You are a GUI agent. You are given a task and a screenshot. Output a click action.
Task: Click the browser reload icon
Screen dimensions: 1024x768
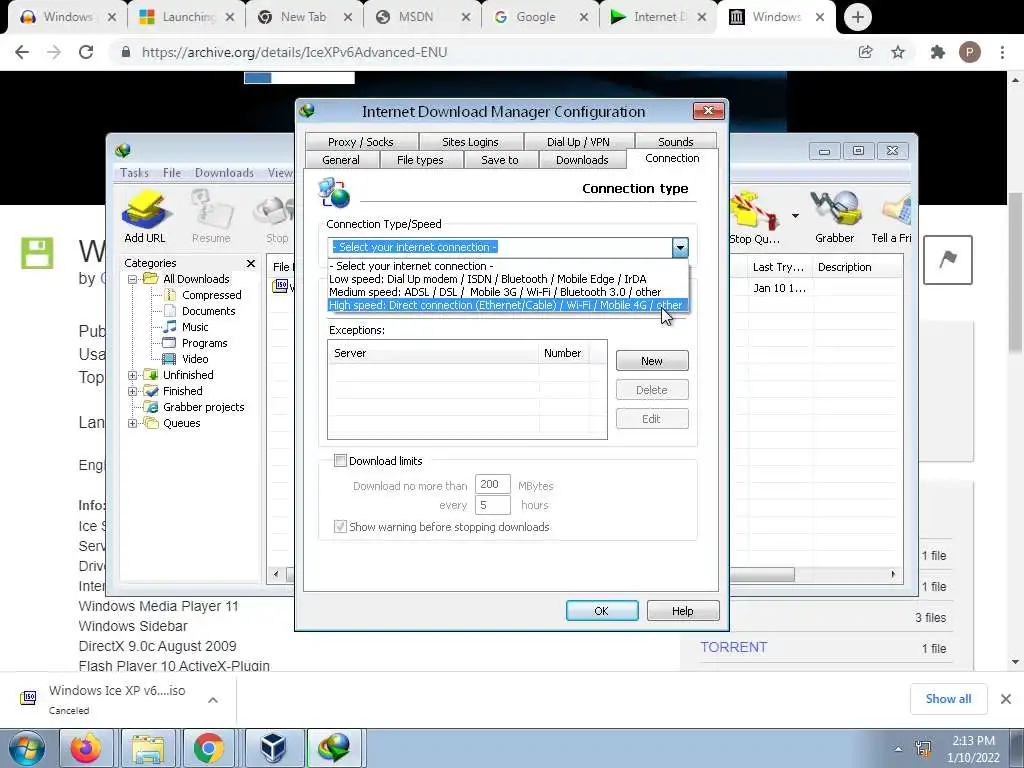coord(86,52)
